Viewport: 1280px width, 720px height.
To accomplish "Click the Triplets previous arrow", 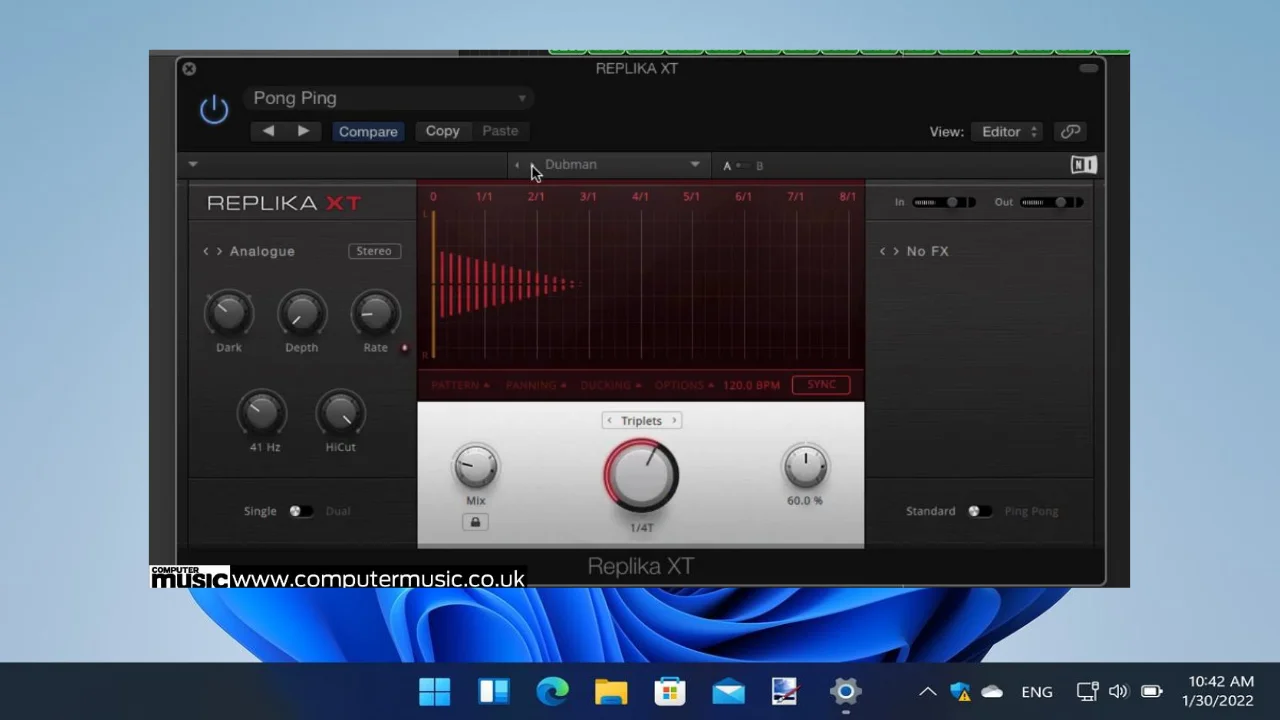I will point(610,421).
